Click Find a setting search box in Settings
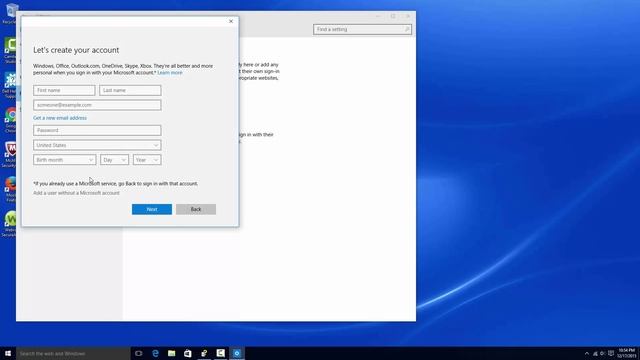 tap(362, 29)
